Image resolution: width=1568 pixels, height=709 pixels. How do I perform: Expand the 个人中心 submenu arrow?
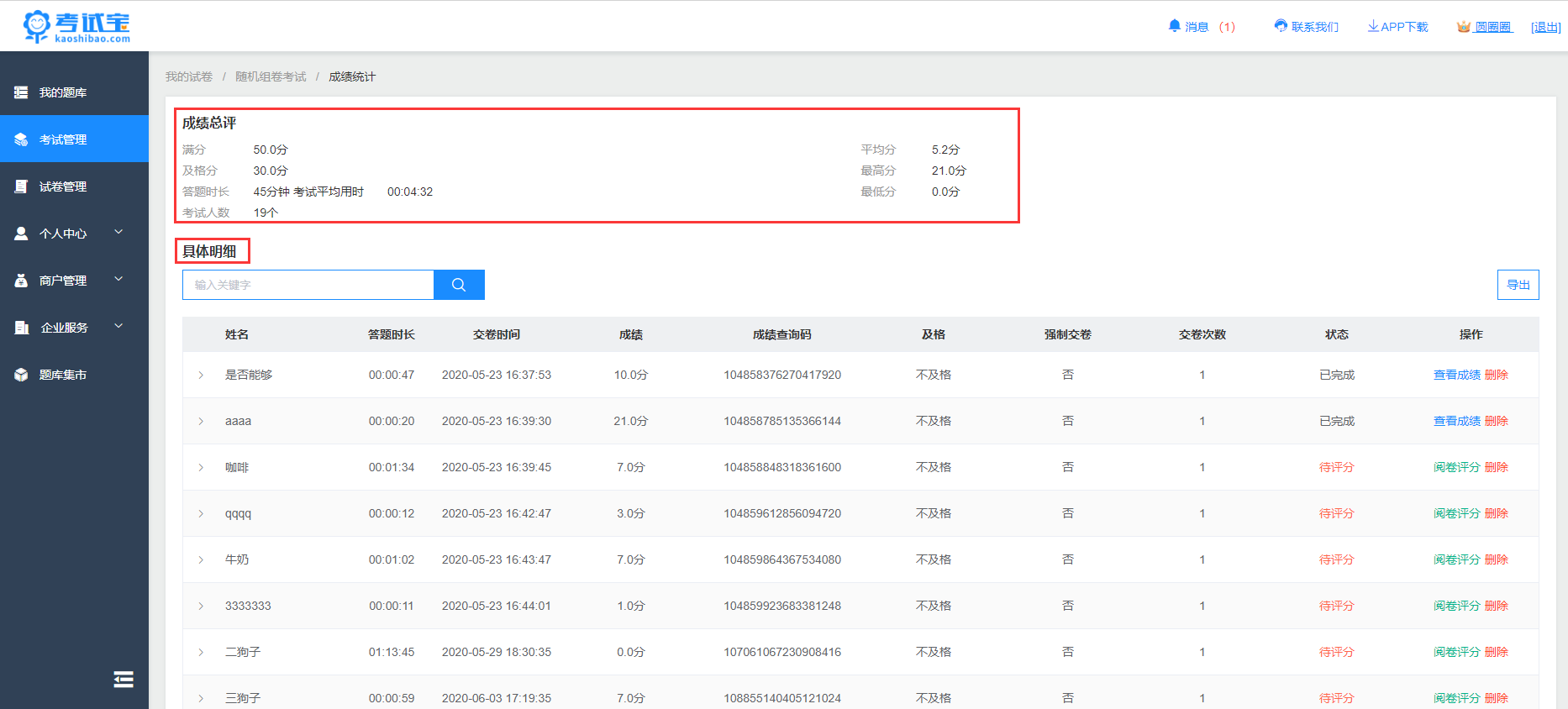click(x=118, y=232)
